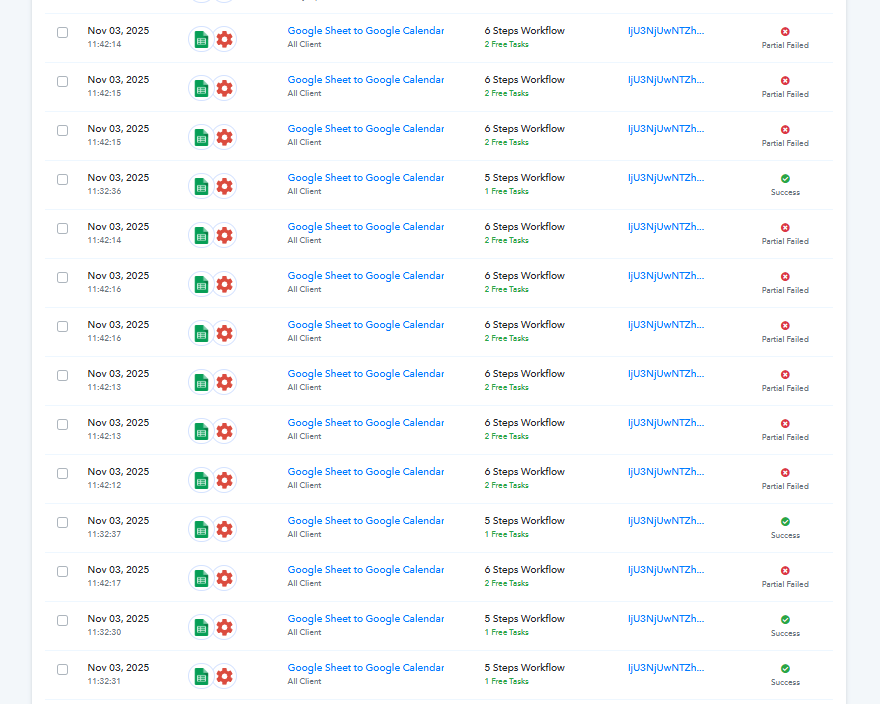
Task: Select the checkbox of the 11:42:17 row
Action: (62, 572)
